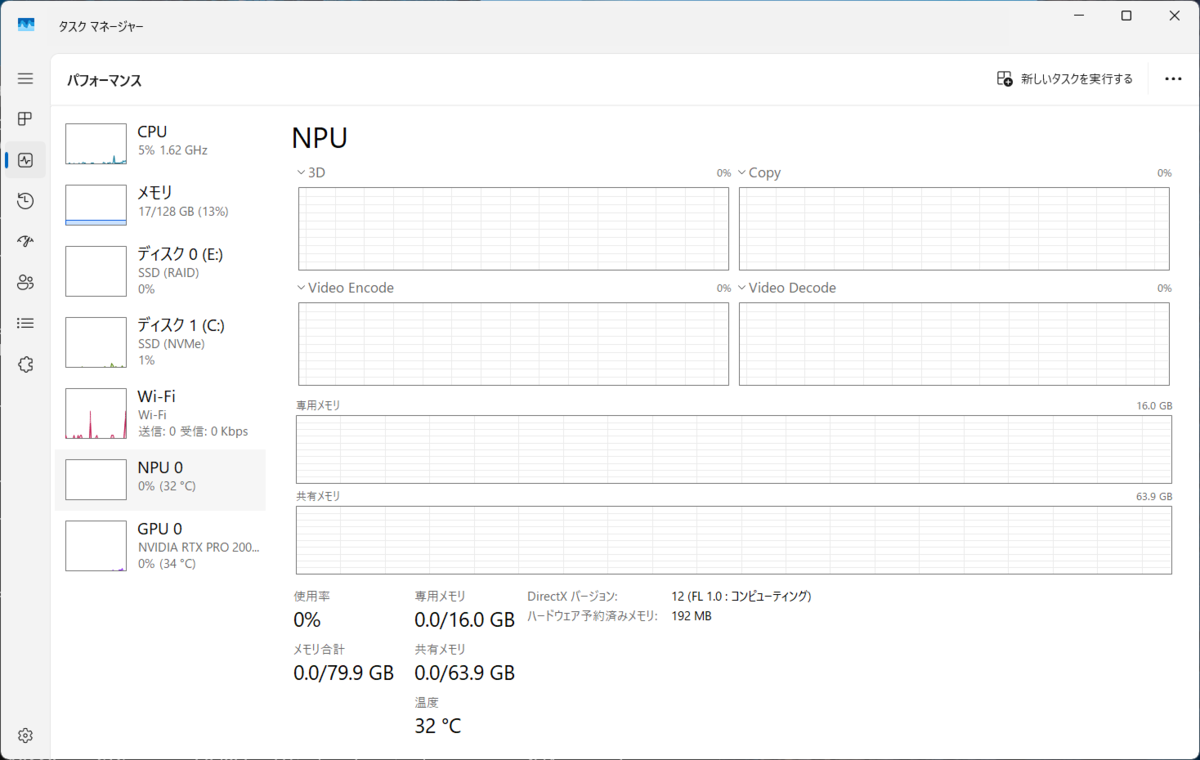Click the 0.0/16.0 GB dedicated memory value

[x=465, y=620]
